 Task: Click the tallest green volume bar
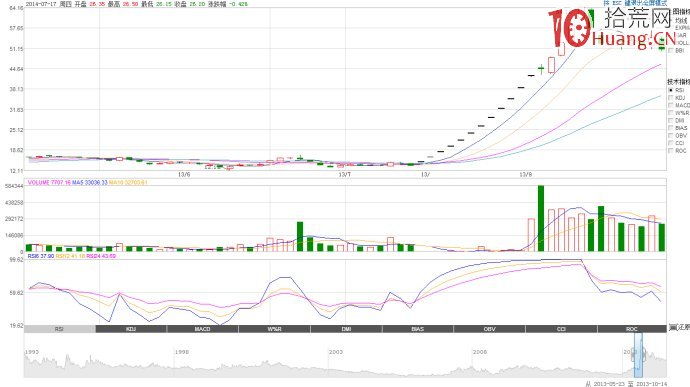[x=541, y=218]
